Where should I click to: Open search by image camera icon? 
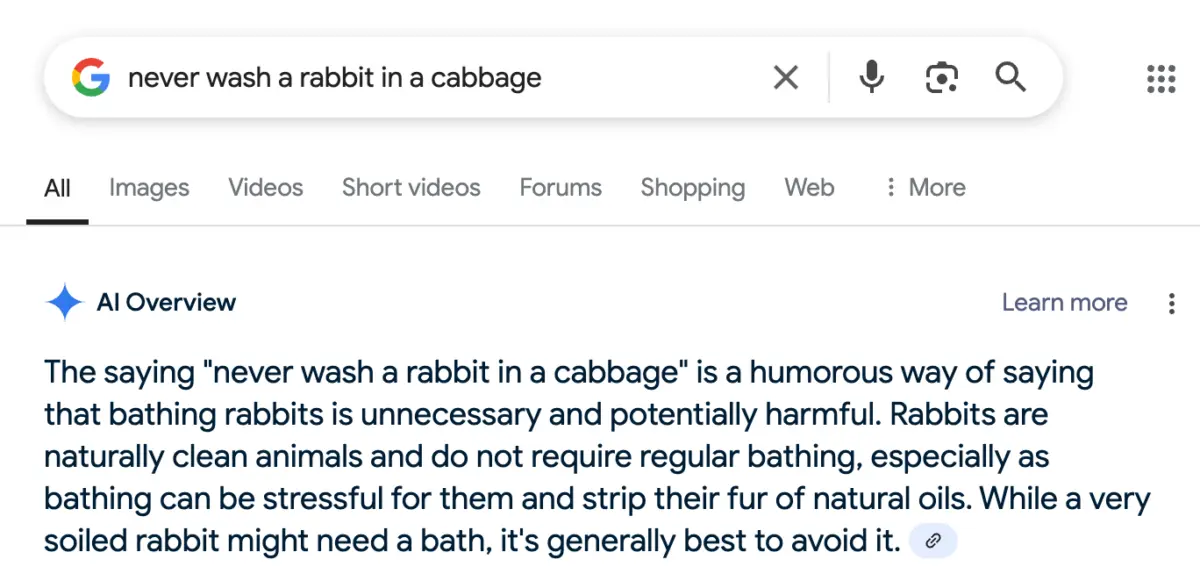[x=941, y=77]
